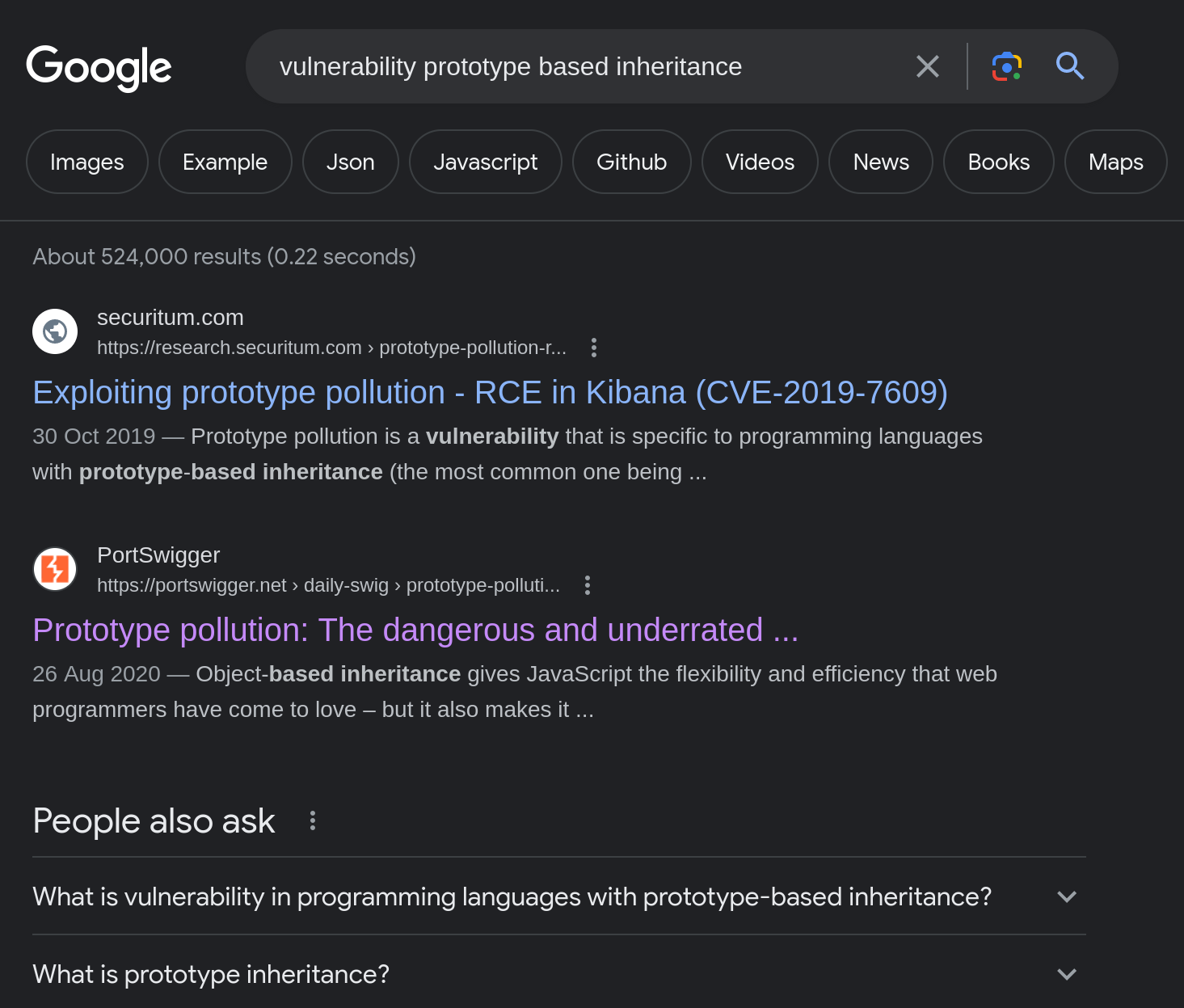1184x1008 pixels.
Task: Switch to the Maps tab
Action: pos(1116,162)
